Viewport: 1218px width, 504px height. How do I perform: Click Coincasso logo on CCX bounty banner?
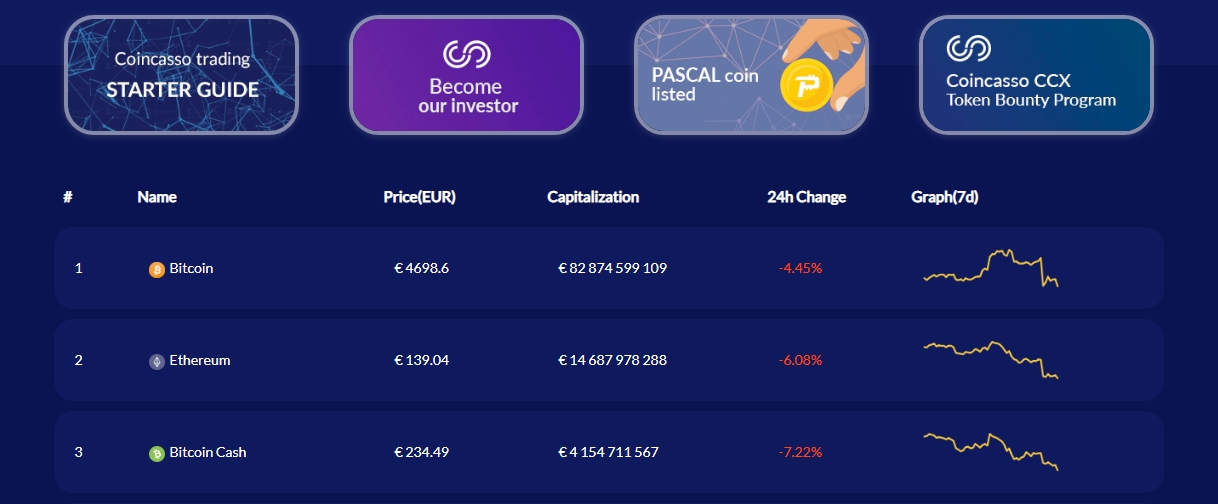pyautogui.click(x=968, y=49)
